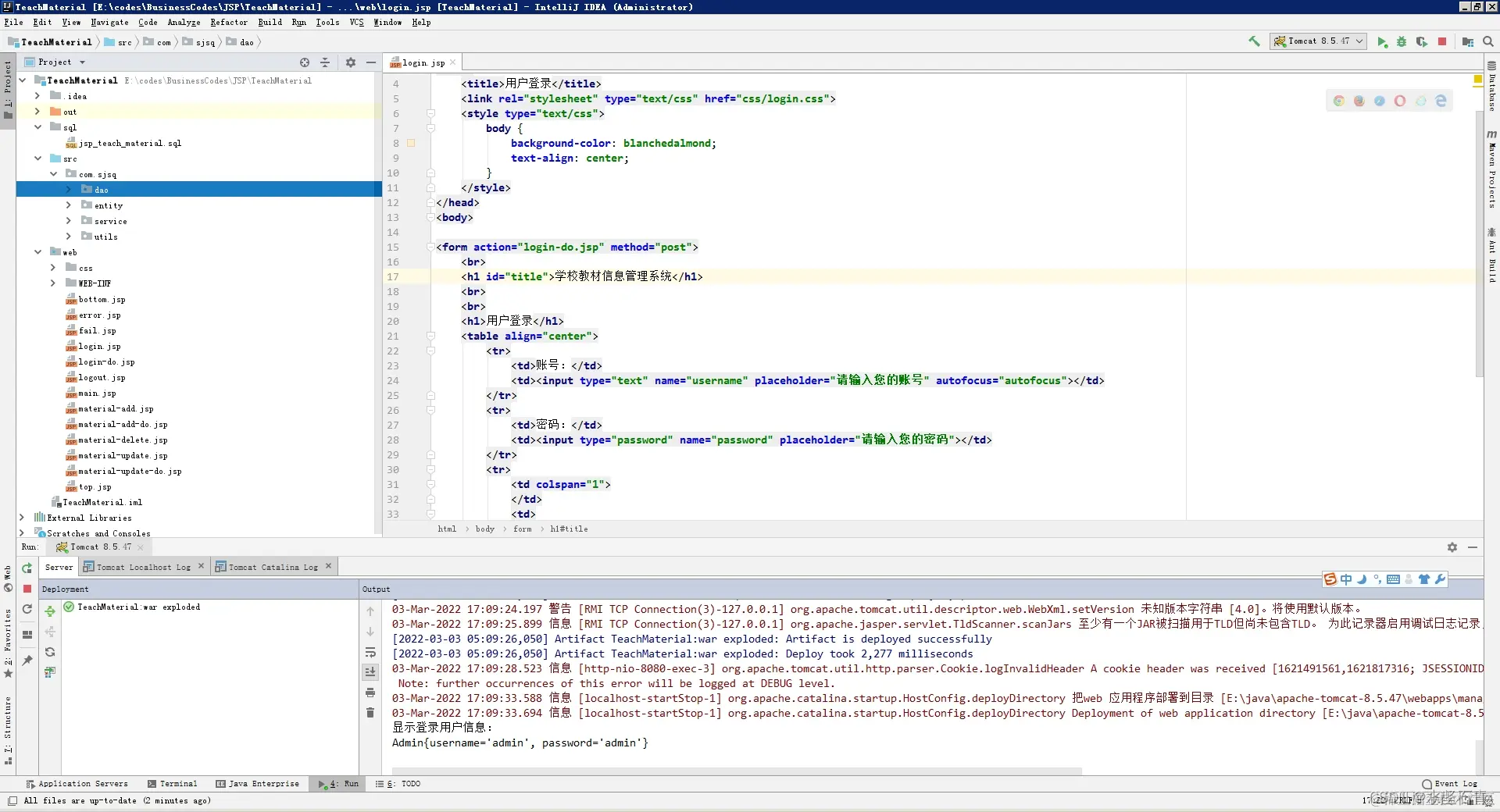Open the Event Log

click(1450, 784)
